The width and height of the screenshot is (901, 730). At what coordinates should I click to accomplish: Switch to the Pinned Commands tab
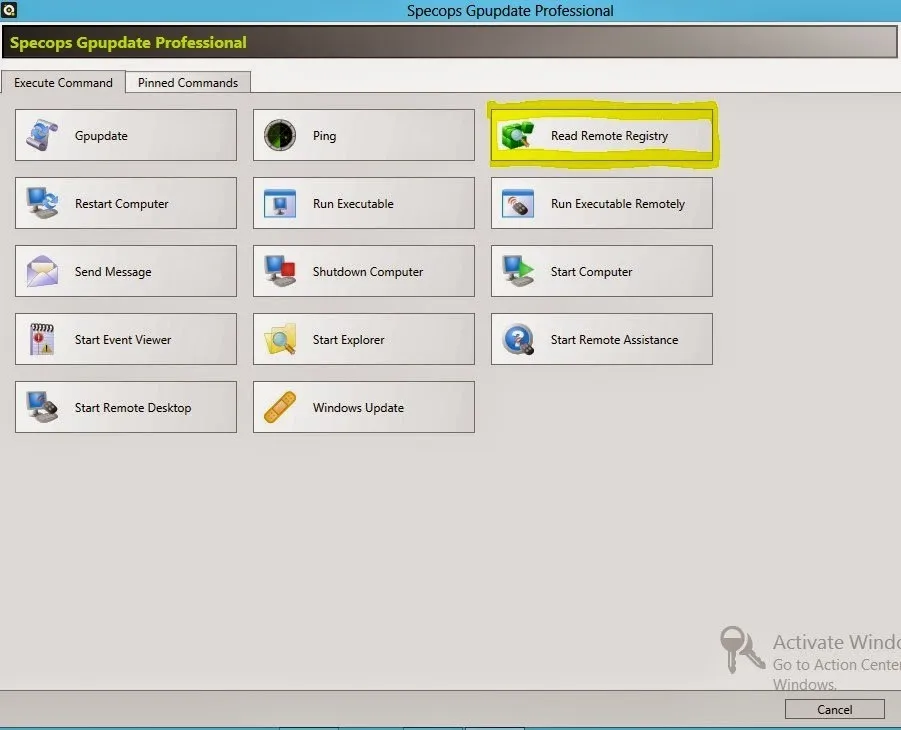pyautogui.click(x=188, y=82)
